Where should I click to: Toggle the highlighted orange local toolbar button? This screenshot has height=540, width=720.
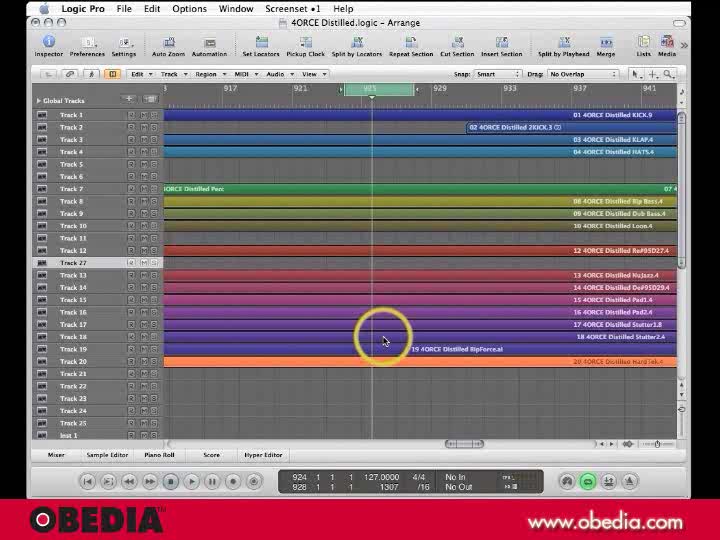112,74
